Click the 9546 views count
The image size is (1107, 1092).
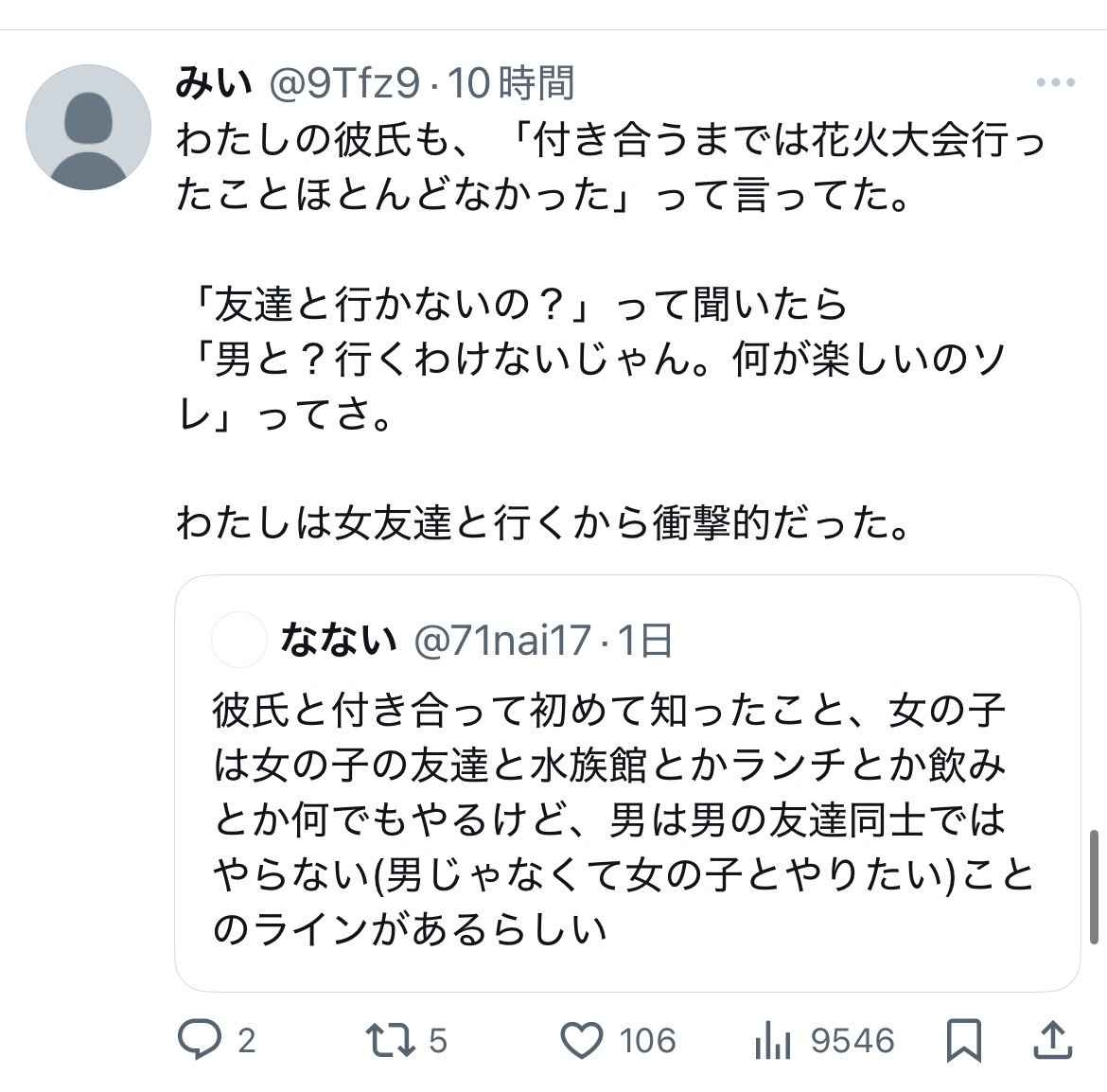pyautogui.click(x=852, y=1041)
